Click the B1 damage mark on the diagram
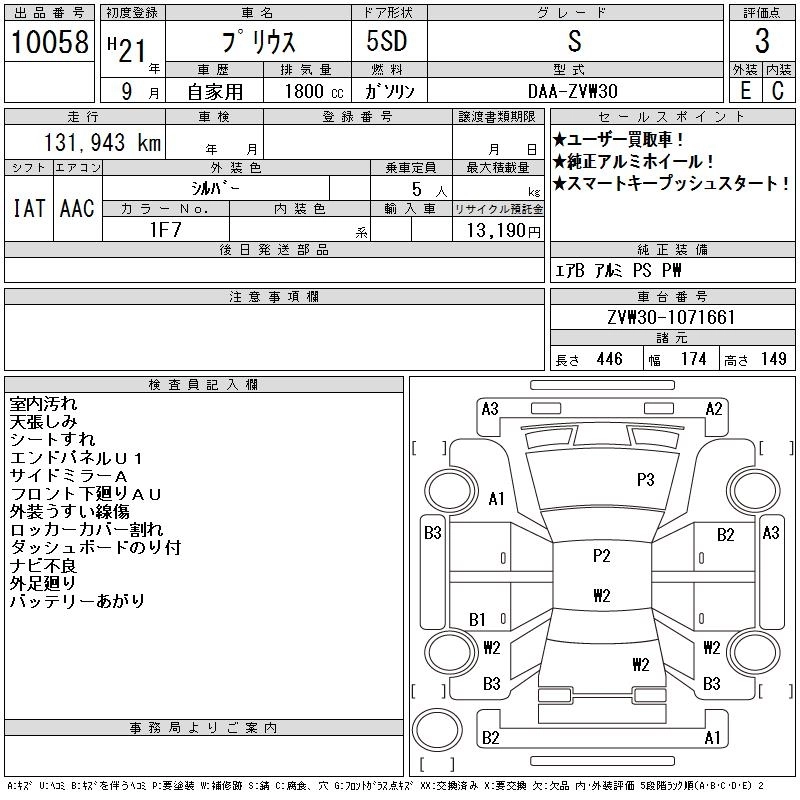The image size is (800, 800). 477,620
